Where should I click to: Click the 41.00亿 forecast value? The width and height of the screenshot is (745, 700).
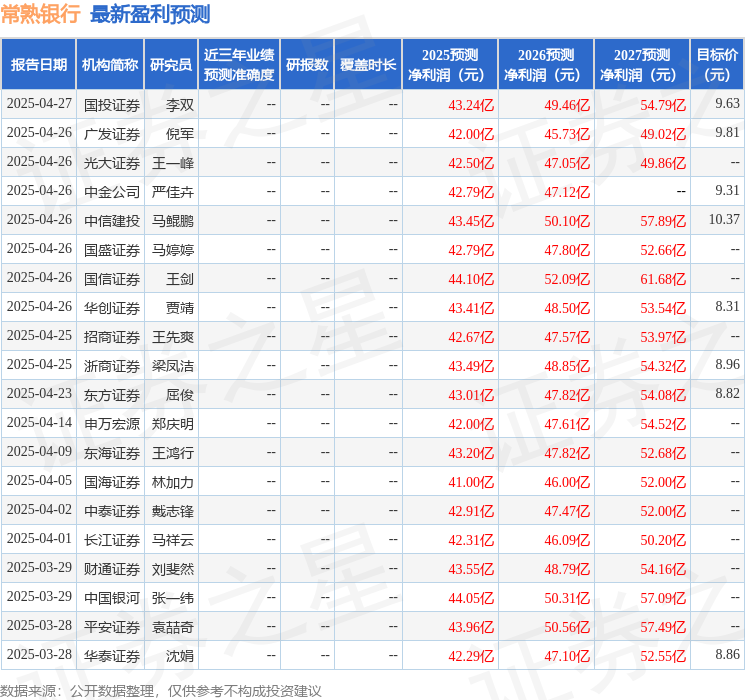click(x=471, y=482)
